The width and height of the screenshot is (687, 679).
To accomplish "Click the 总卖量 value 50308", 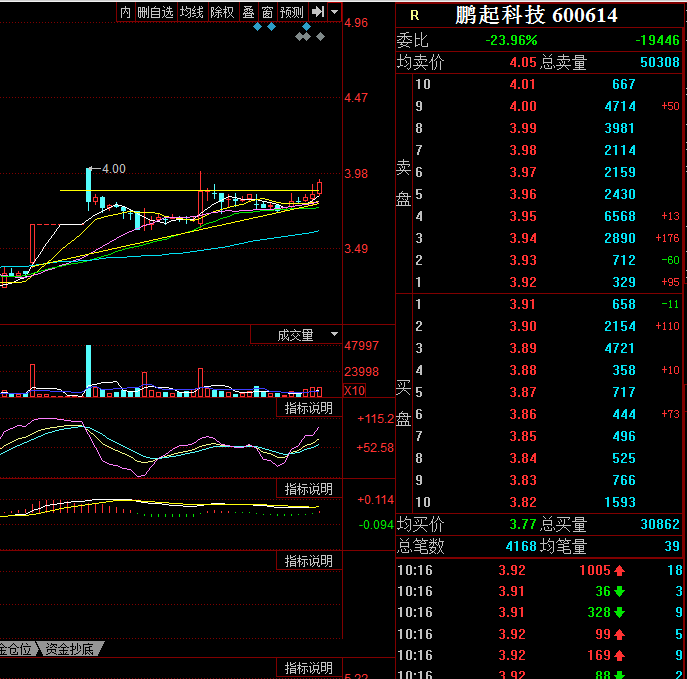I will [659, 62].
